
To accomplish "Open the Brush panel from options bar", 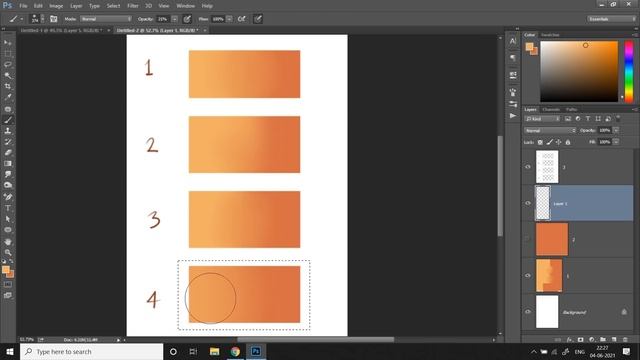I will (x=53, y=19).
